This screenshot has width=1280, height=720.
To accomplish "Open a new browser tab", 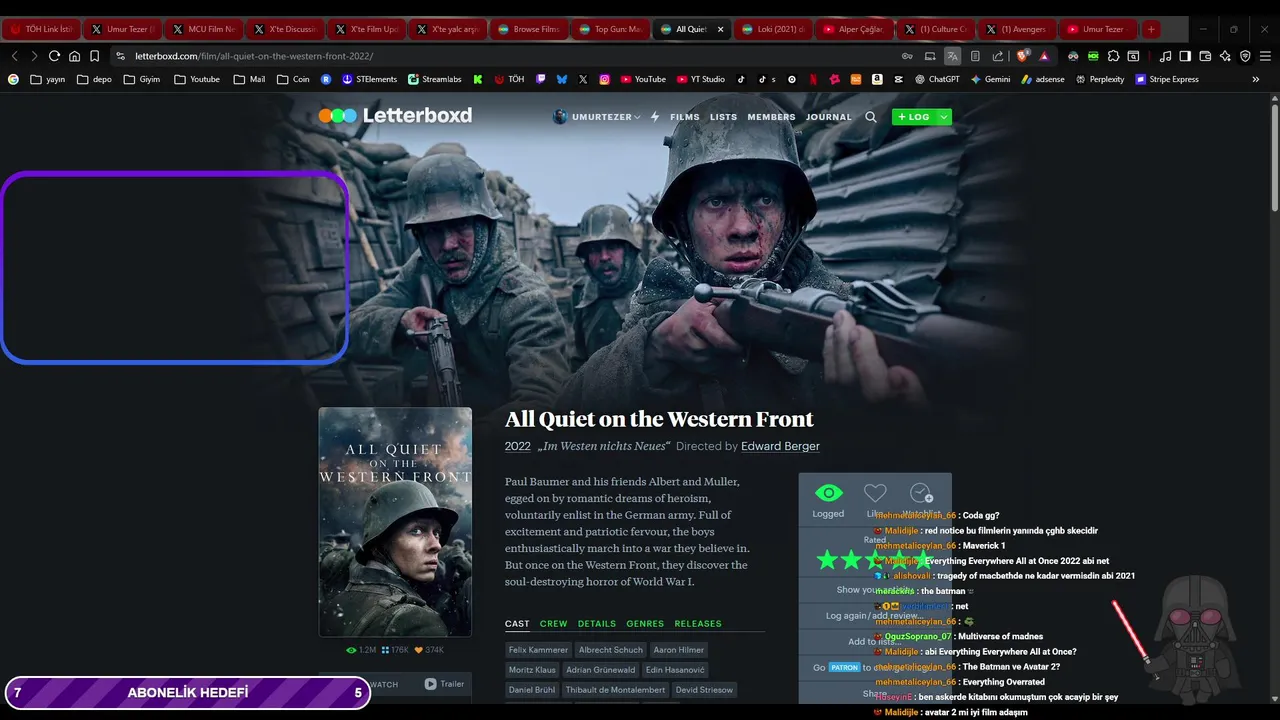I will tap(1151, 29).
